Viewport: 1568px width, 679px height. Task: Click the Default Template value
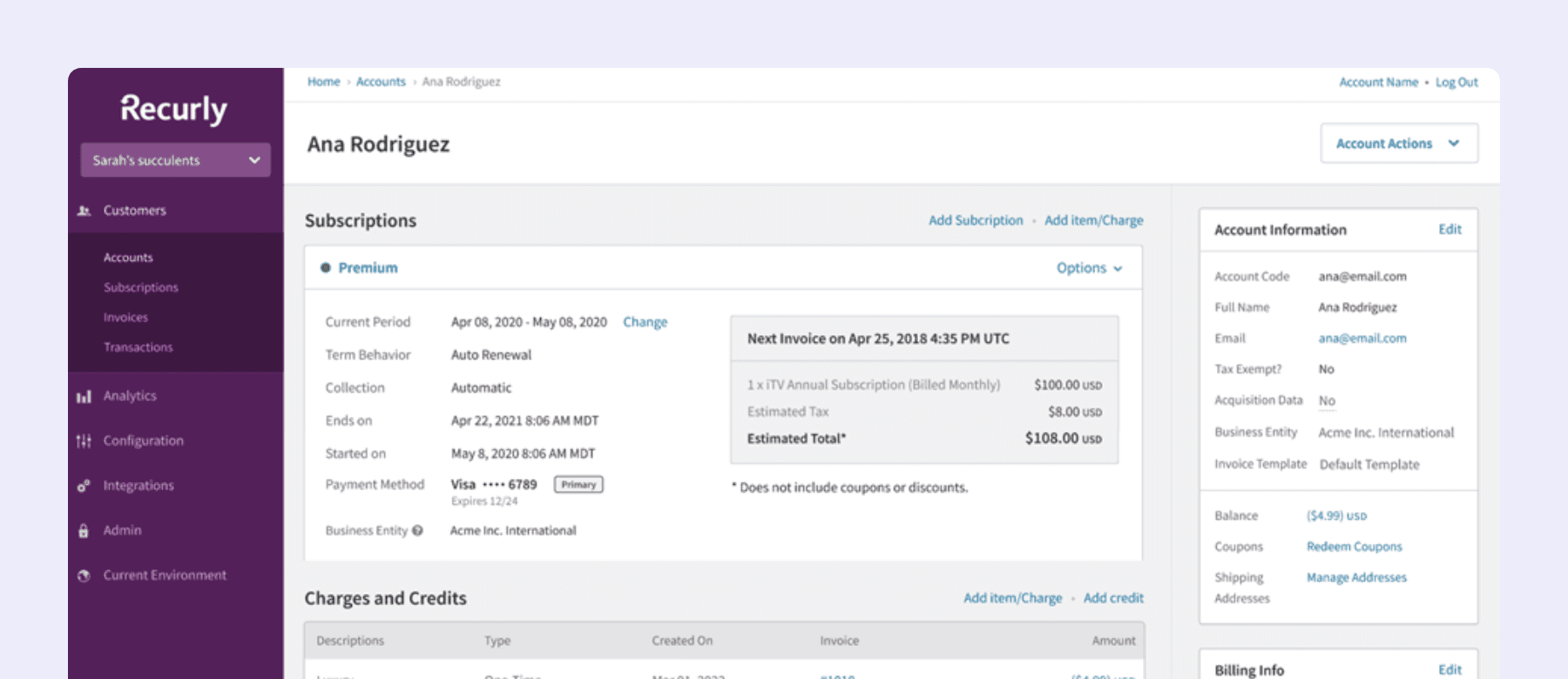1369,465
